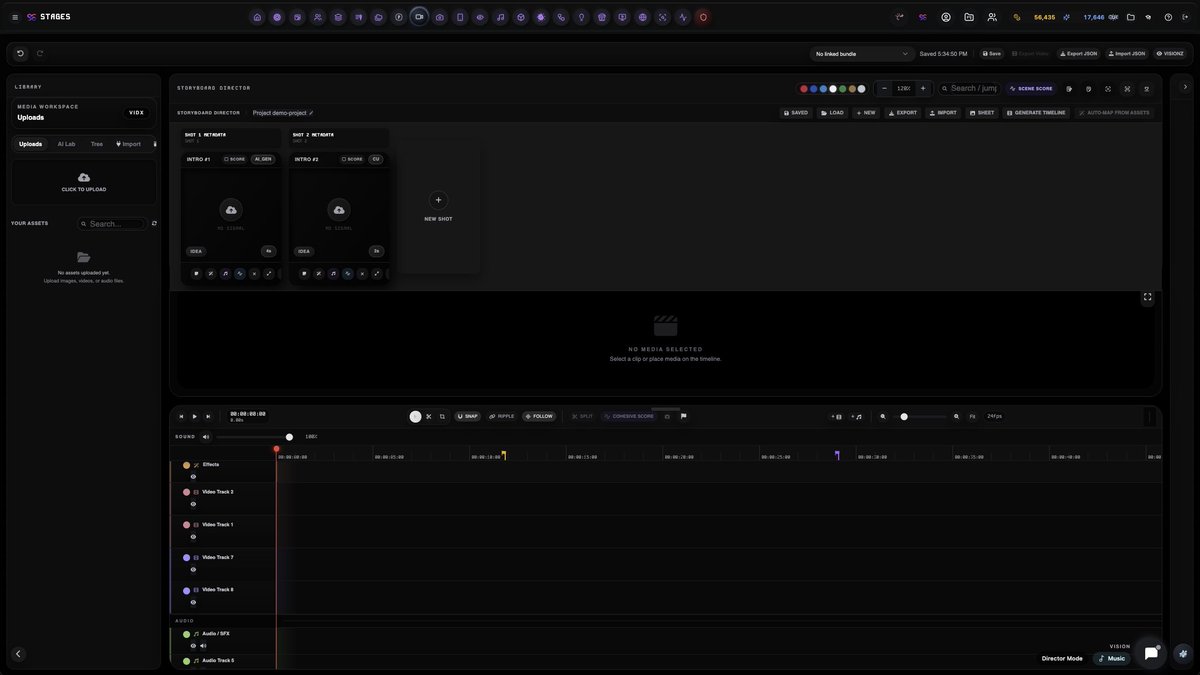Viewport: 1200px width, 675px height.
Task: Collapse the Library panel with the left chevron
Action: [x=16, y=651]
